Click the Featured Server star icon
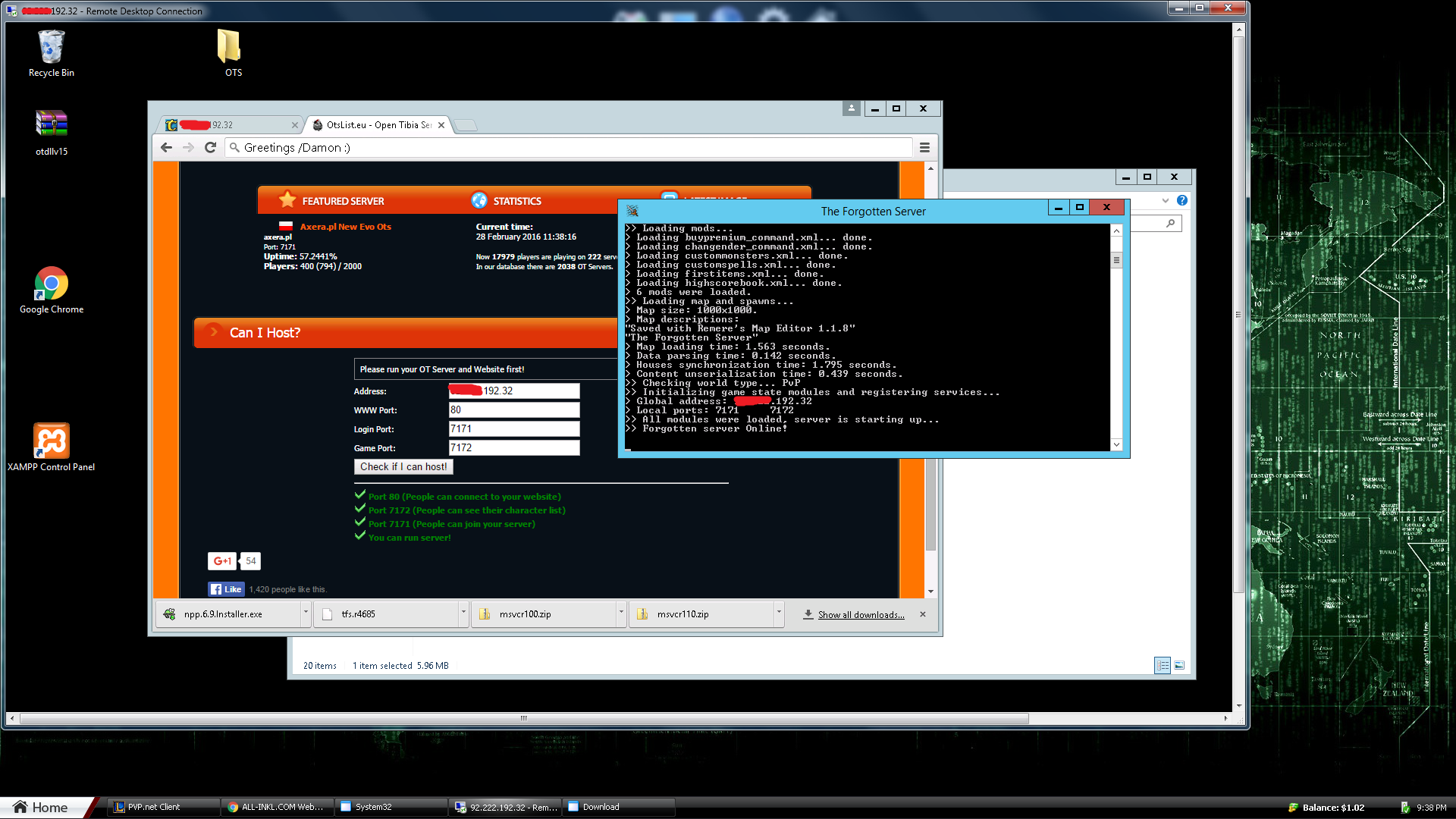Screen dimensions: 1456x819 point(287,200)
